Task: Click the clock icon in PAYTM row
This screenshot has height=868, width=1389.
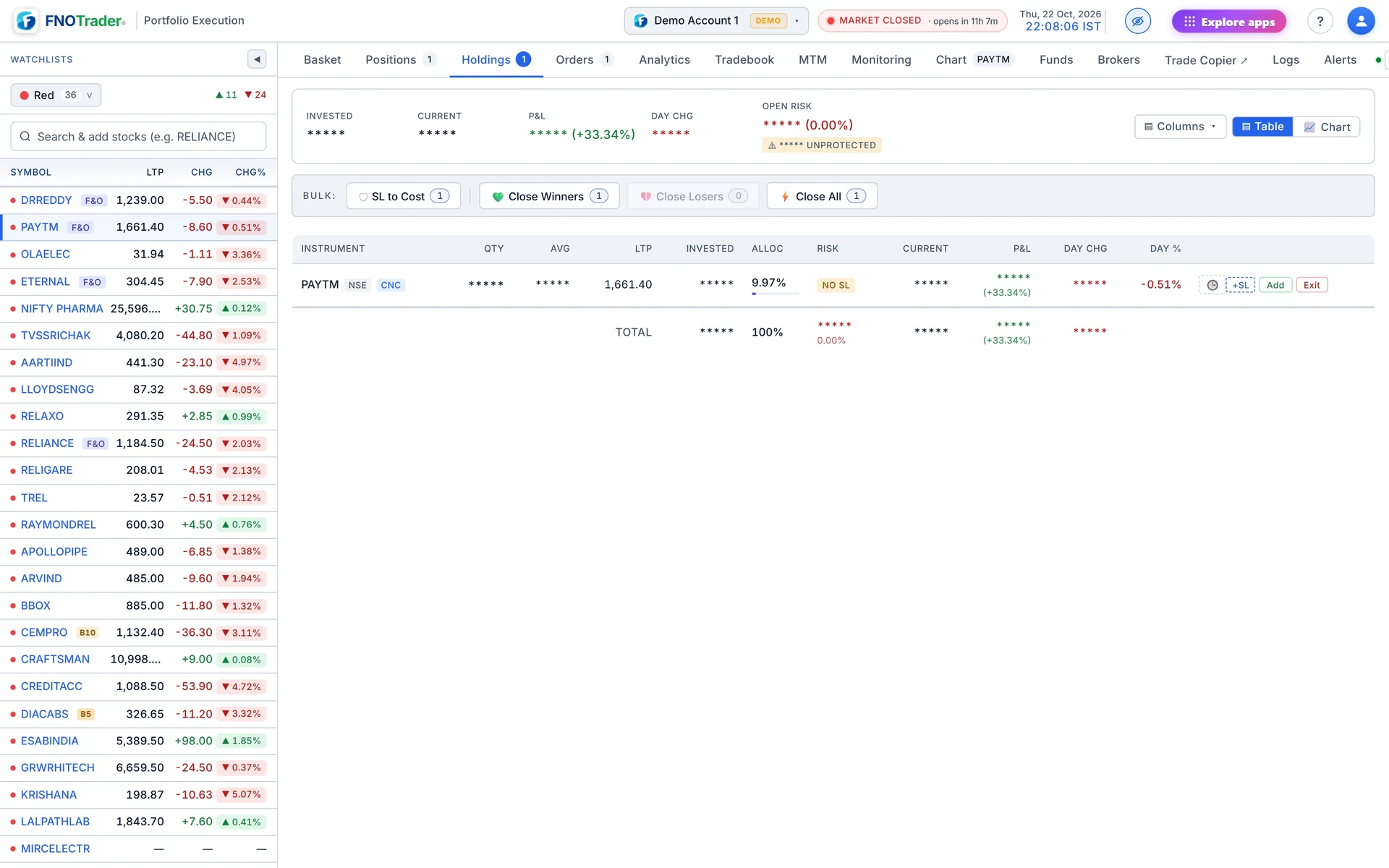Action: pos(1212,285)
